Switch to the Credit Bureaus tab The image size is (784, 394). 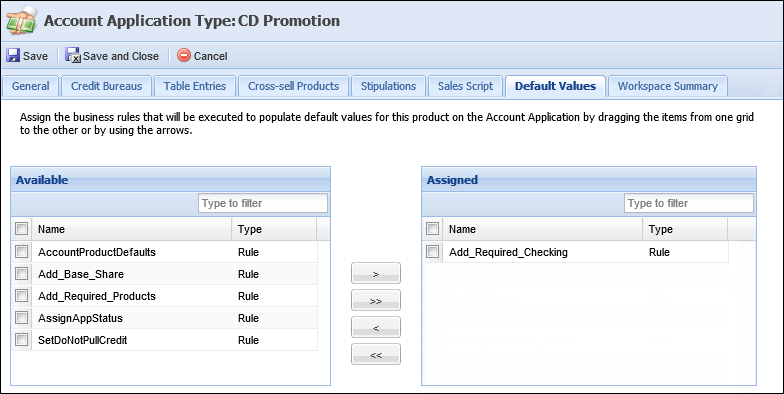coord(106,86)
